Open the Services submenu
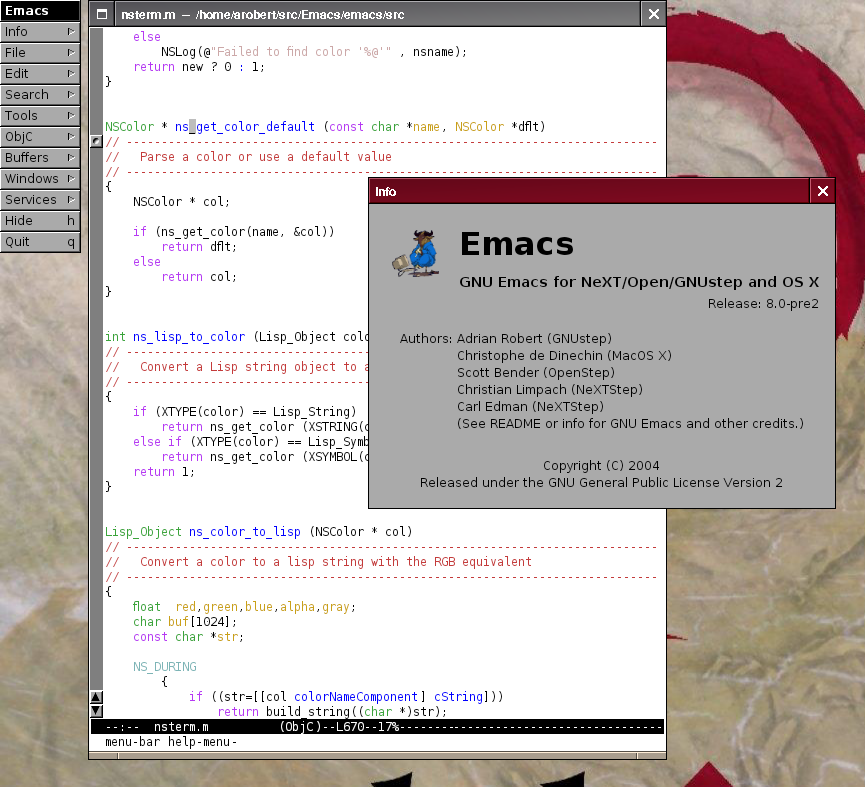The image size is (865, 787). click(40, 199)
